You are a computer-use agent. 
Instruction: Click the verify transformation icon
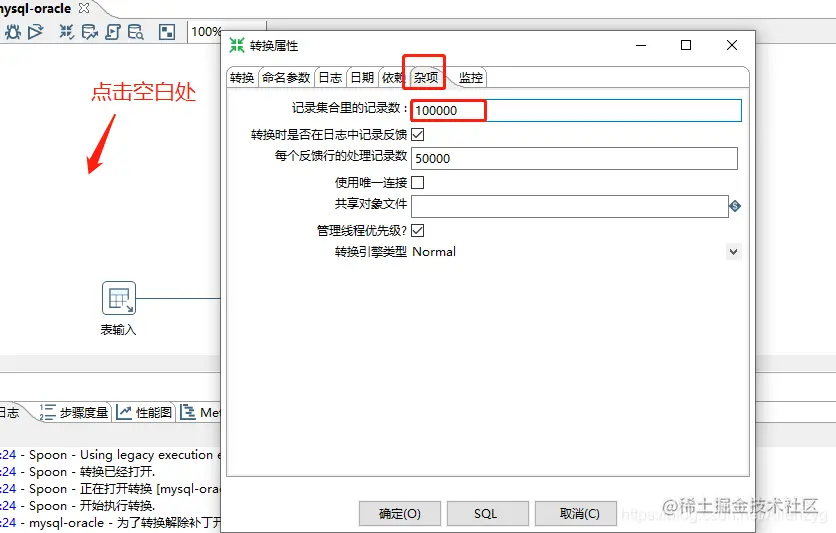(x=66, y=32)
